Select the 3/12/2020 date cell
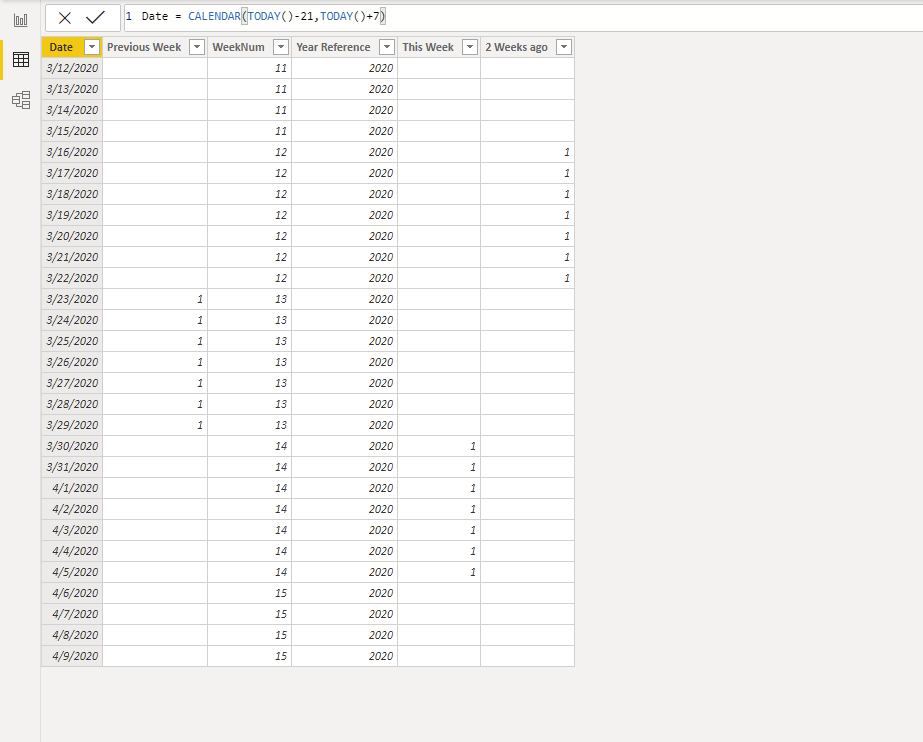 click(x=72, y=68)
